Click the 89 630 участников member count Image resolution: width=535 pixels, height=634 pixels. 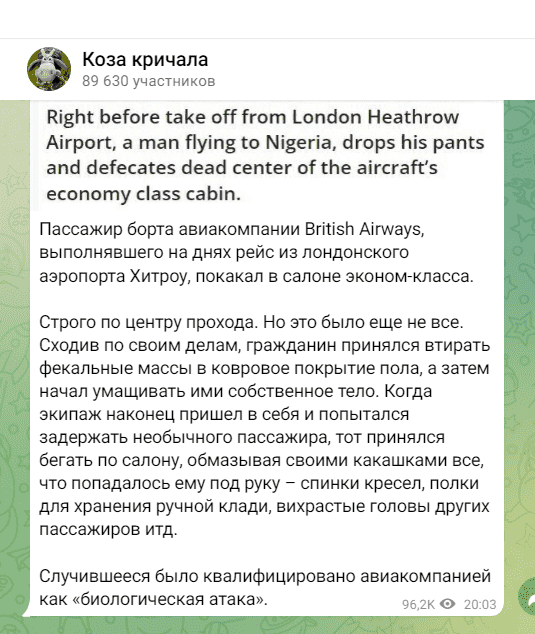tap(148, 81)
